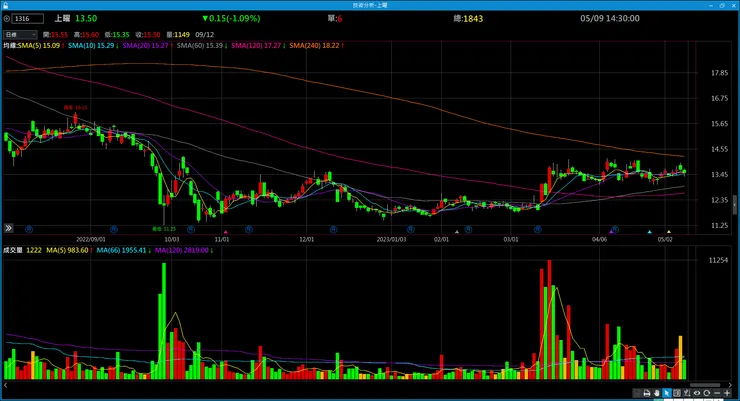
Task: Select the arrow pointer tool
Action: coord(667,393)
